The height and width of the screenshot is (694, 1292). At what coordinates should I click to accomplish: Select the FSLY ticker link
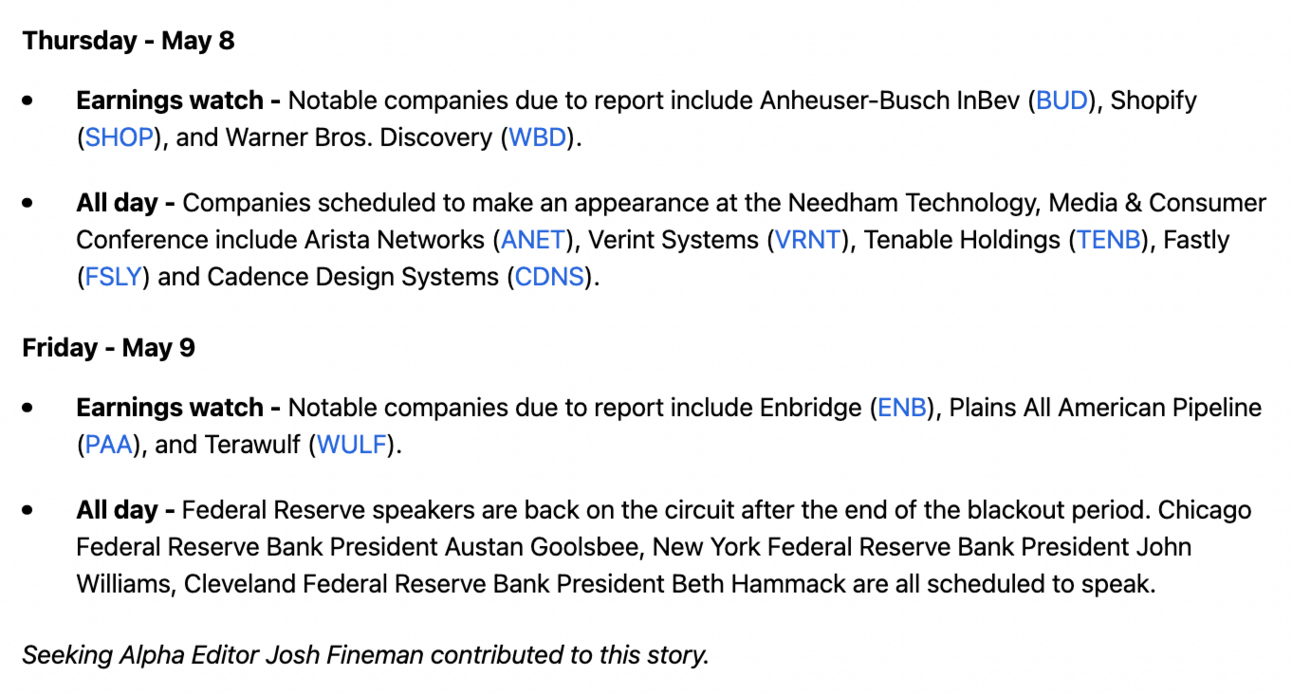click(x=113, y=277)
